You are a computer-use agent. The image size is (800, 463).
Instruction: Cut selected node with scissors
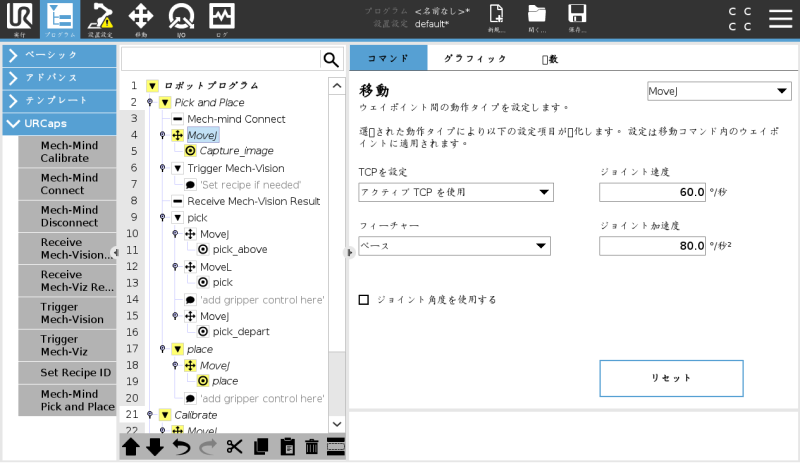point(234,447)
